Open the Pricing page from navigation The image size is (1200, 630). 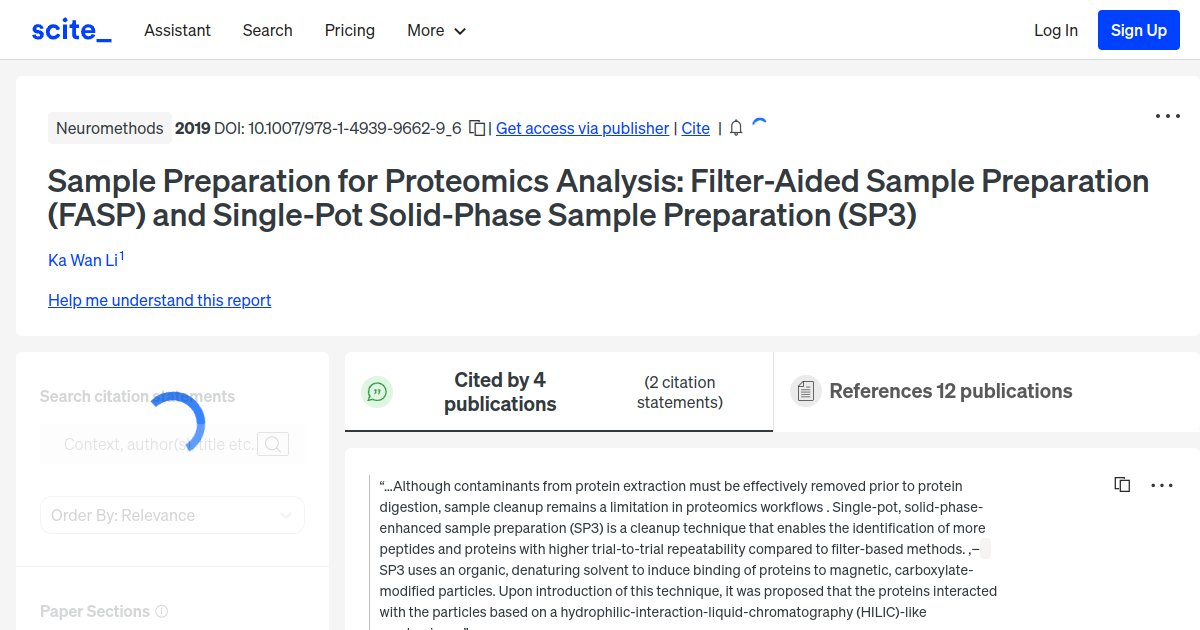pos(349,30)
